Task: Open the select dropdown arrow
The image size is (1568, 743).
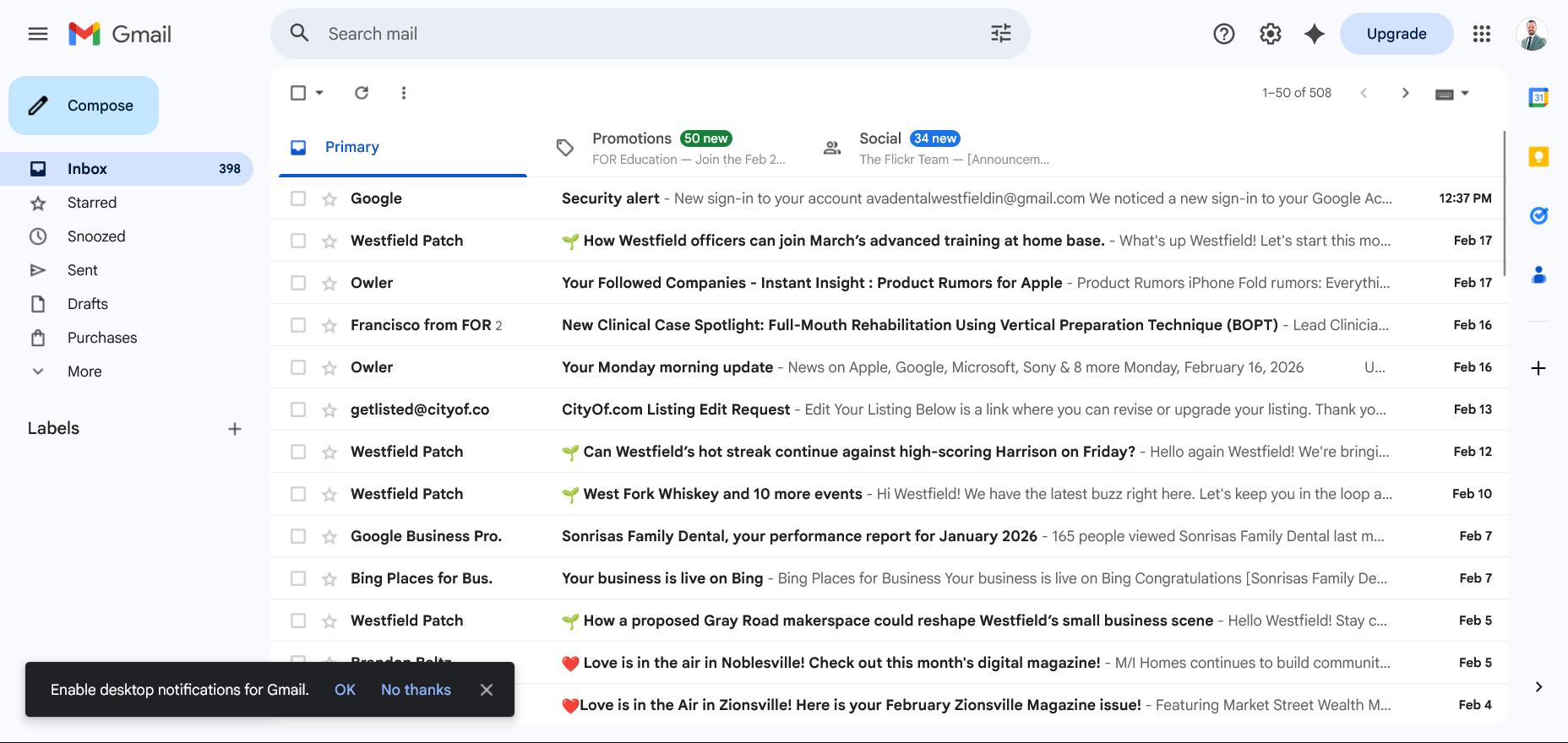Action: 319,93
